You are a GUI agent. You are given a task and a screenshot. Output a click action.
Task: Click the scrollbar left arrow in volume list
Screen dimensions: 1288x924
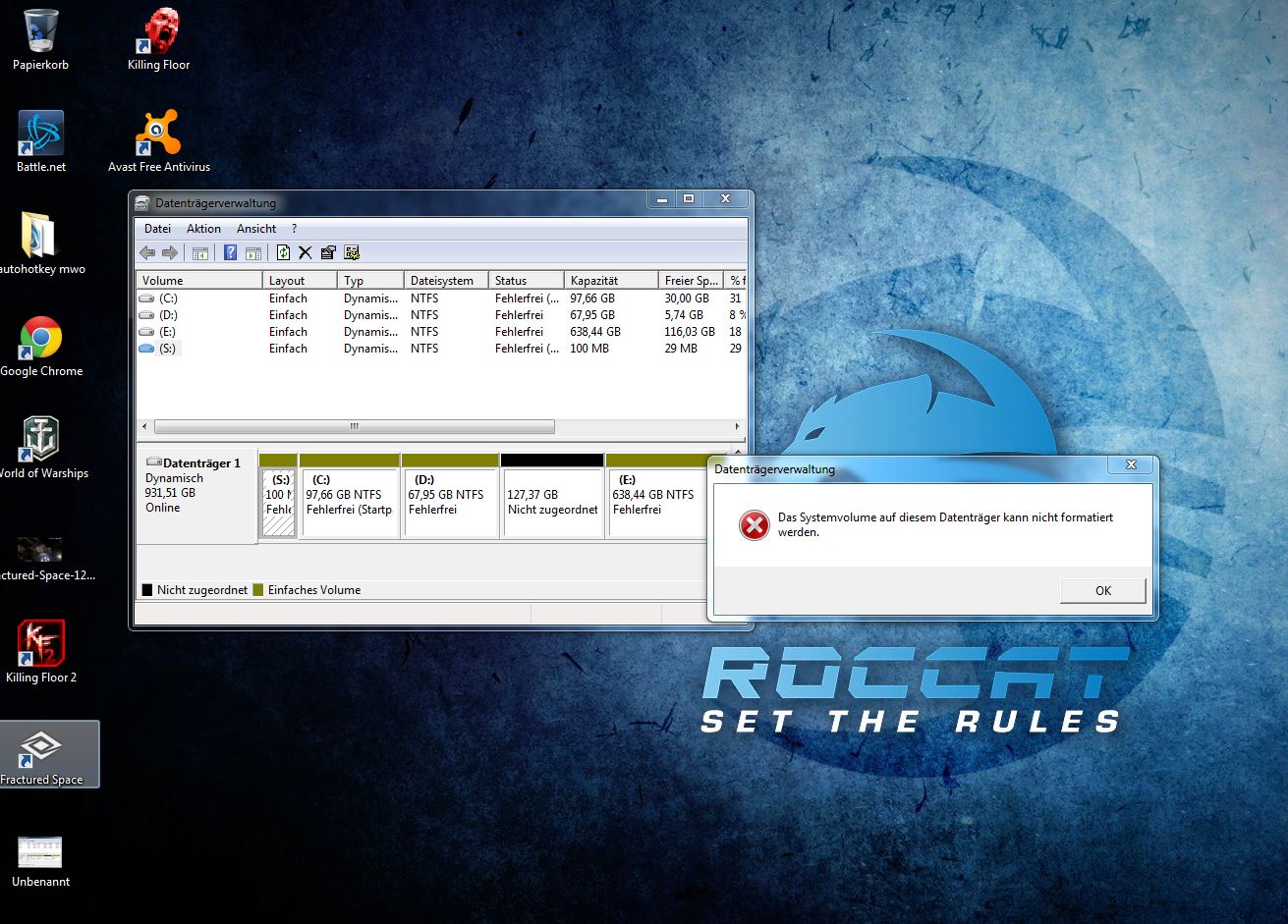coord(144,427)
